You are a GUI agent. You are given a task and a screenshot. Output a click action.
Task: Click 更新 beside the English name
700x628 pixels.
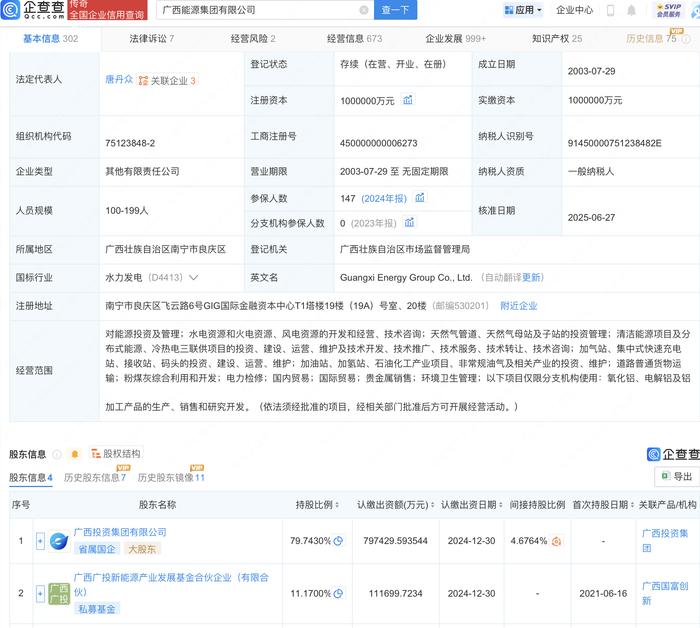pos(531,278)
